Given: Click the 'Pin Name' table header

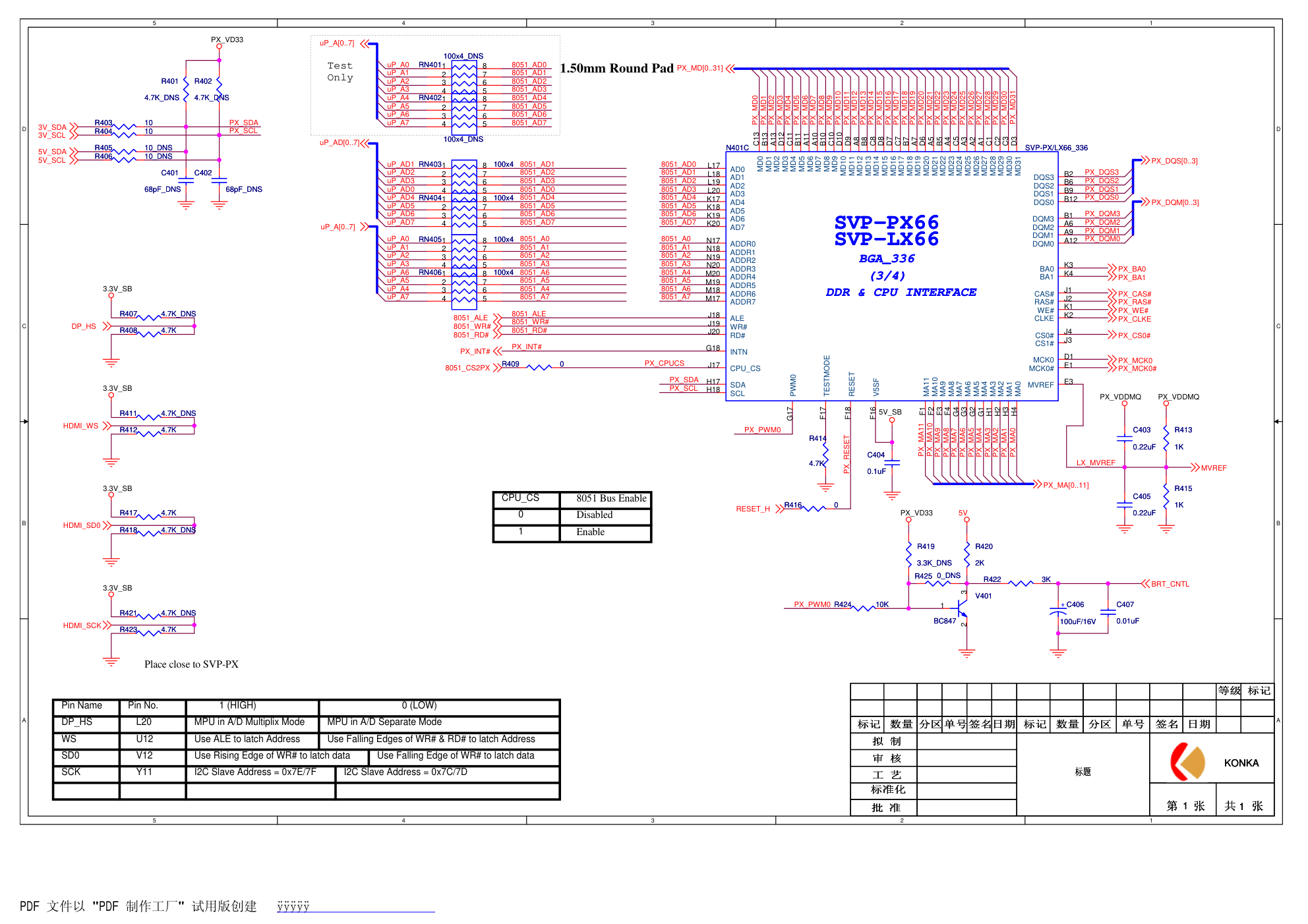Looking at the screenshot, I should point(82,705).
